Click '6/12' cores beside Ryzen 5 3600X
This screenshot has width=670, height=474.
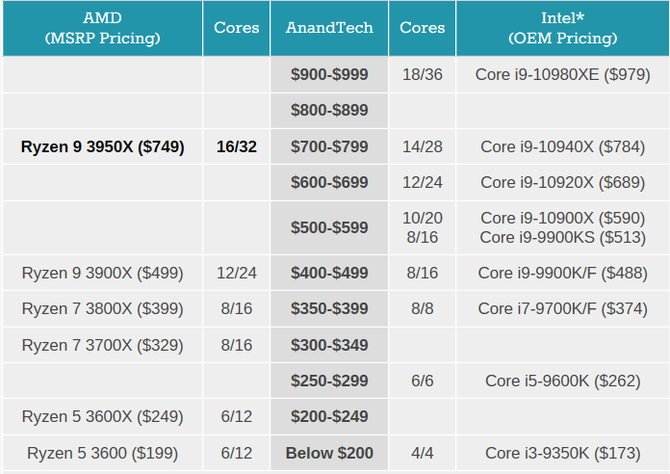tap(236, 417)
